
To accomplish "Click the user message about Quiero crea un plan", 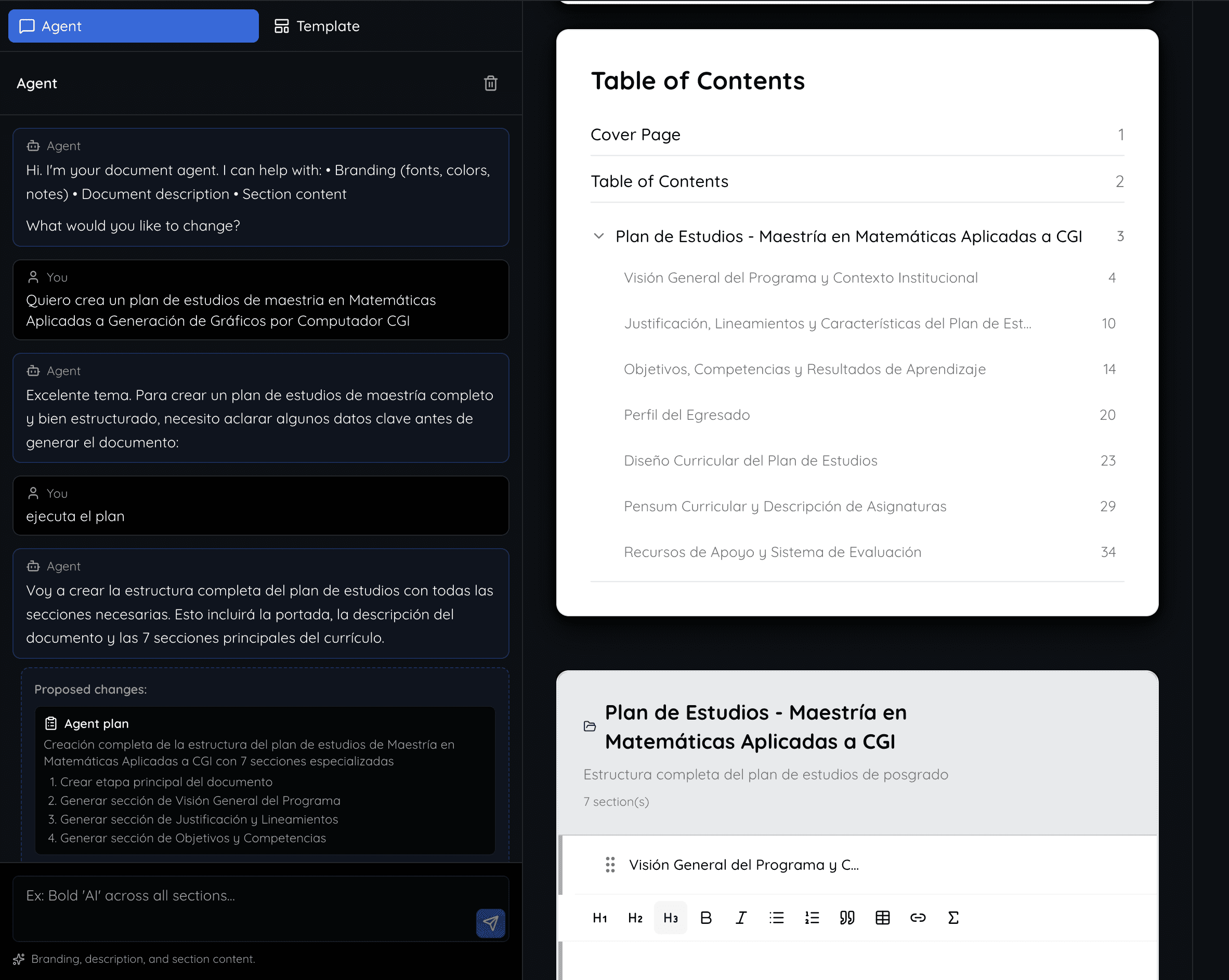I will (260, 300).
